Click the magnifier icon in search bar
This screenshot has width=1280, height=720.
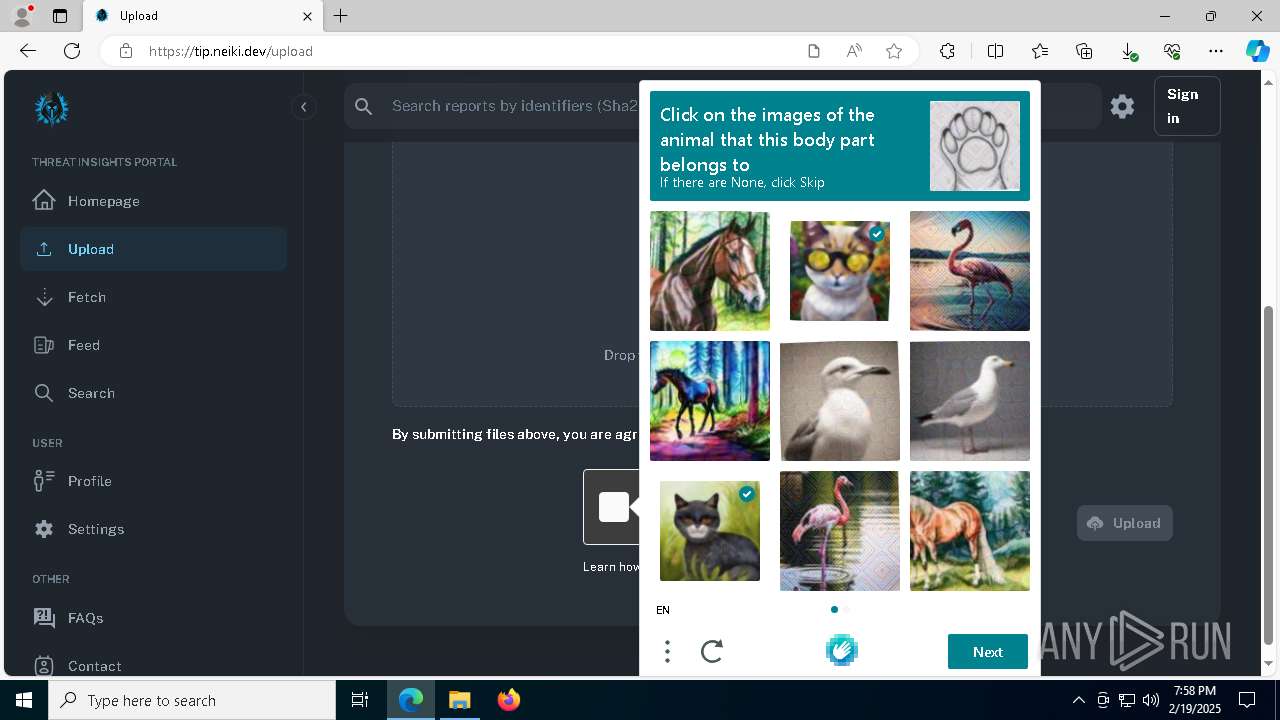(364, 106)
